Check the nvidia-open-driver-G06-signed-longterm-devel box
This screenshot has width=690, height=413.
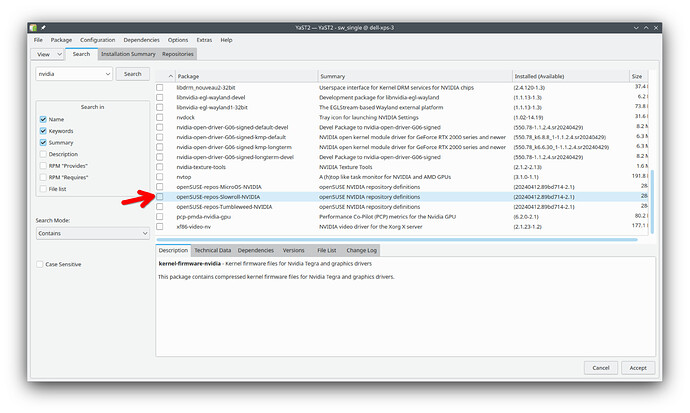tap(160, 157)
